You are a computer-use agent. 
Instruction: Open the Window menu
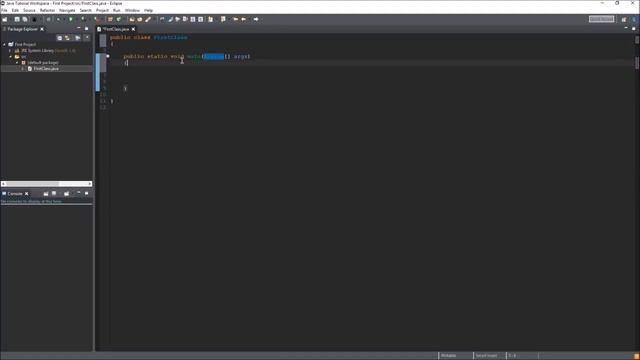point(132,10)
